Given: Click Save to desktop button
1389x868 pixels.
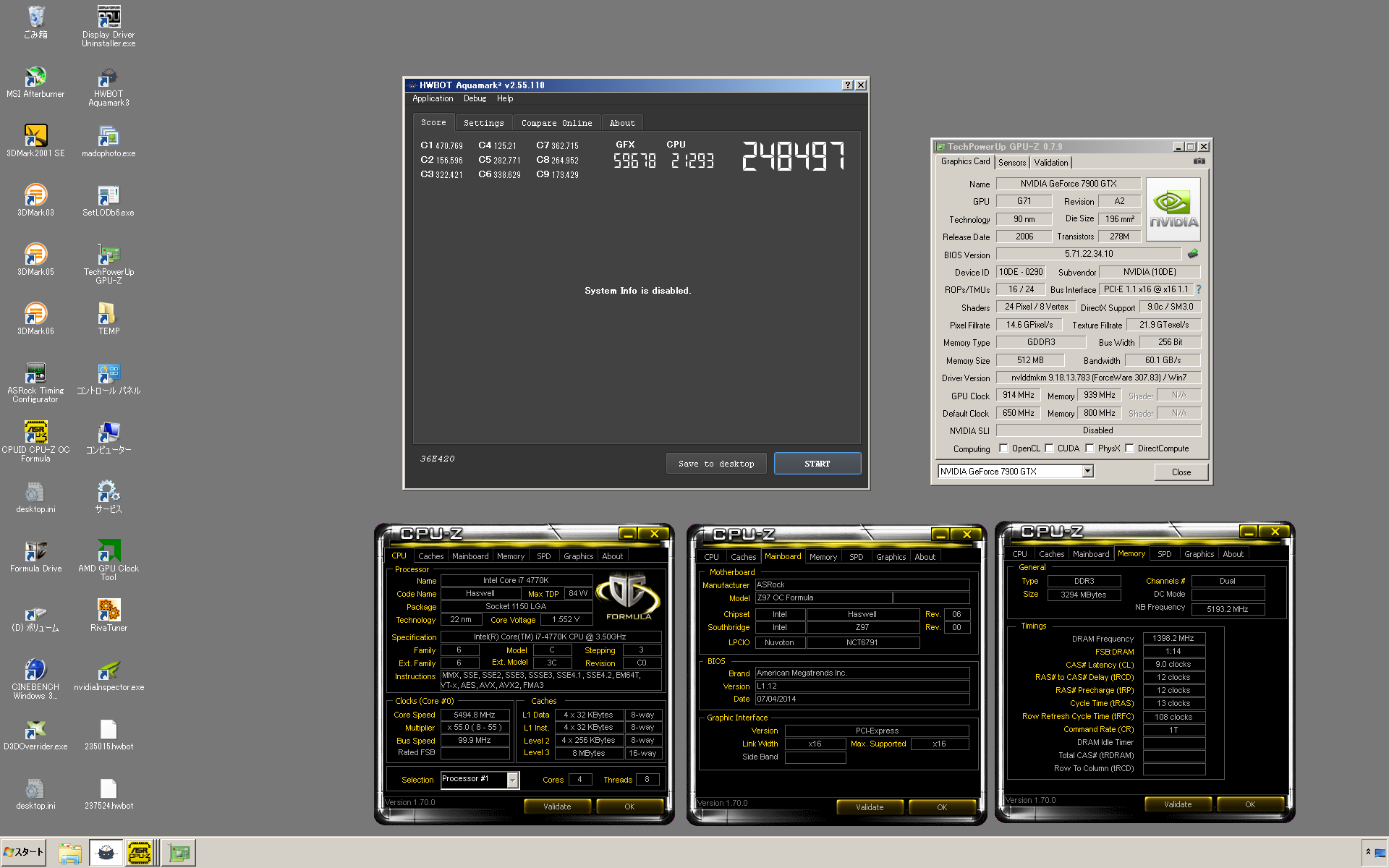Looking at the screenshot, I should point(716,464).
